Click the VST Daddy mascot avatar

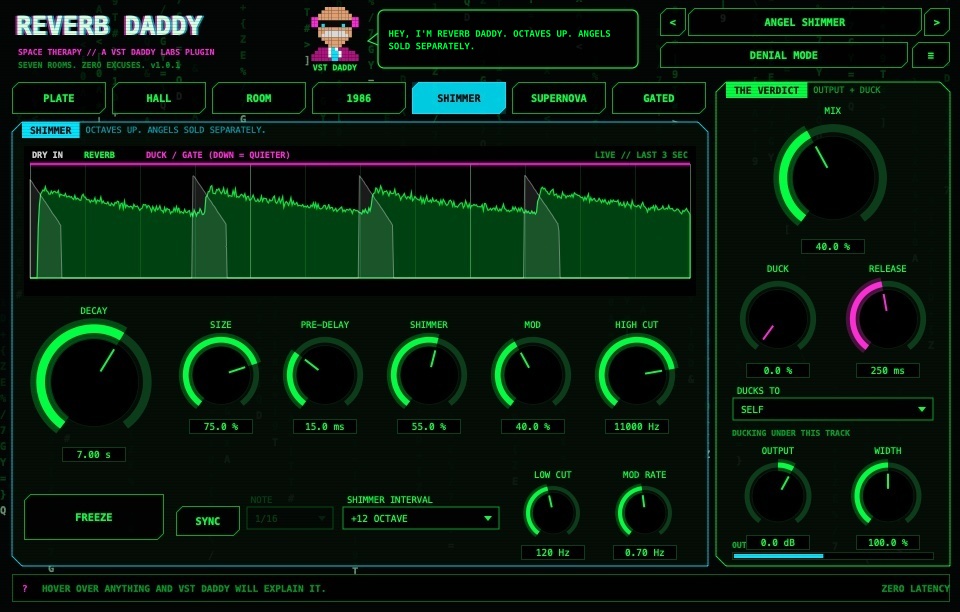[x=334, y=34]
